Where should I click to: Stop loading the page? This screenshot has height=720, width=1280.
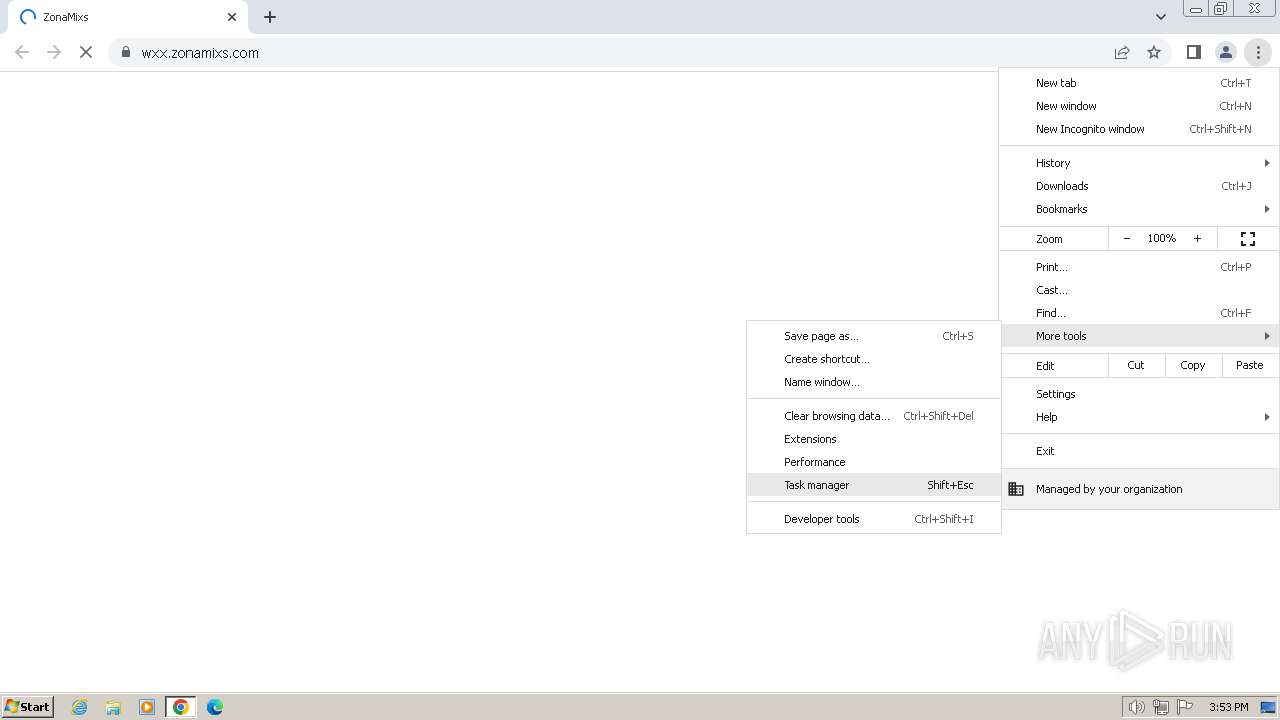[x=86, y=52]
